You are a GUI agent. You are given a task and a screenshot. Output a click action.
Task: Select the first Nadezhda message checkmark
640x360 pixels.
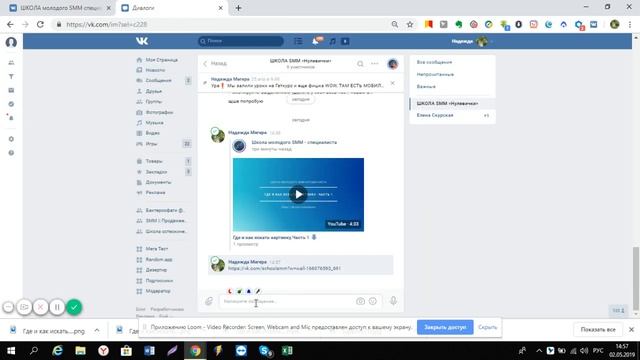215,131
